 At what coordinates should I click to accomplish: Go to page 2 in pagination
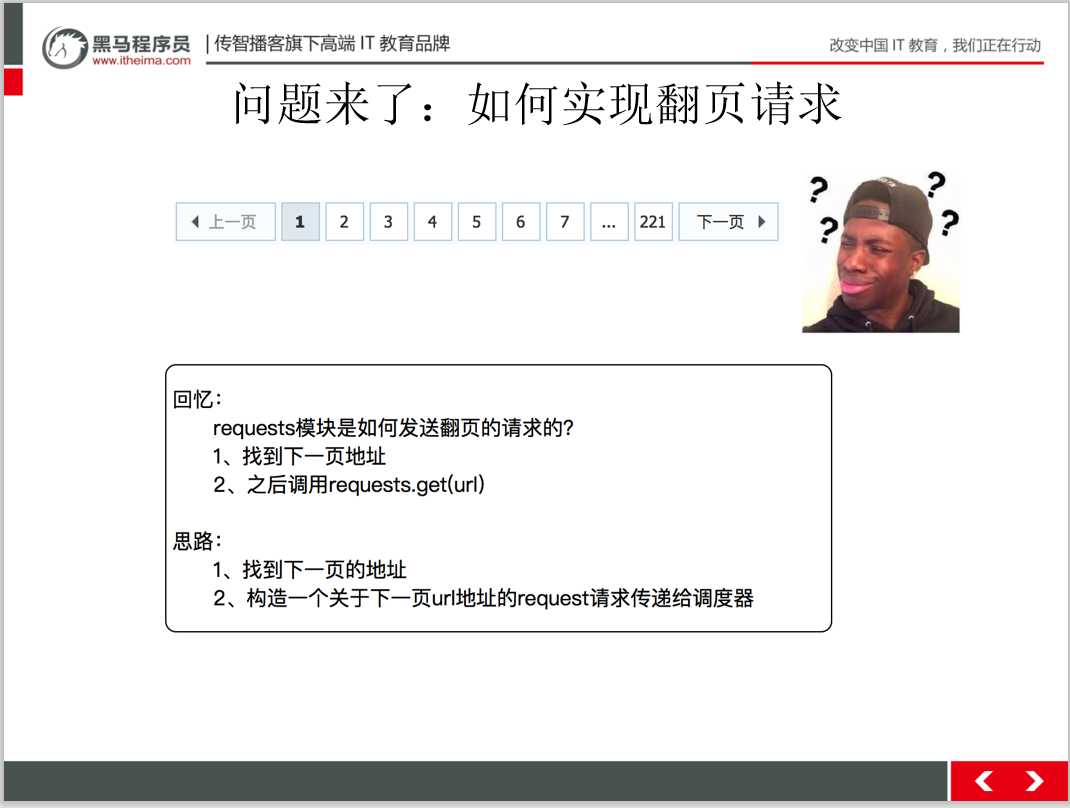coord(345,222)
